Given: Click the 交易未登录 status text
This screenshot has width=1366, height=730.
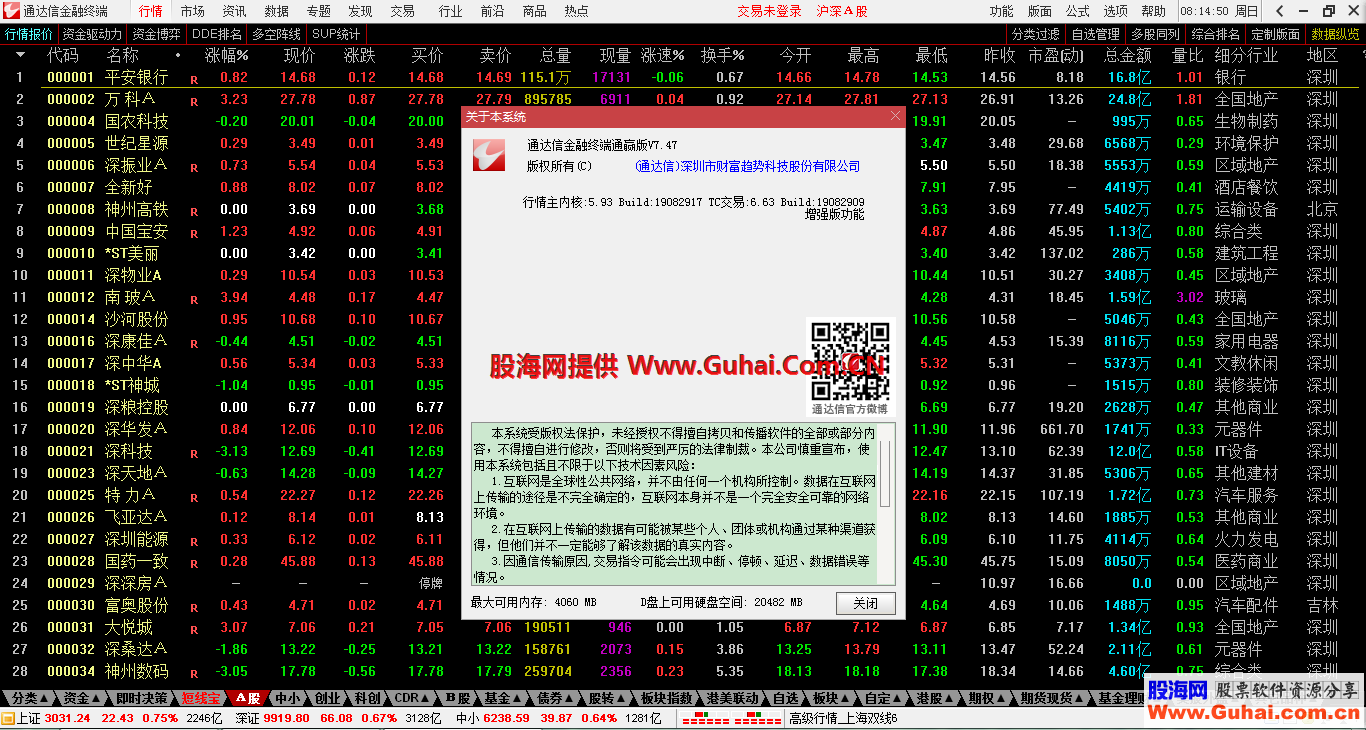Looking at the screenshot, I should [x=770, y=12].
